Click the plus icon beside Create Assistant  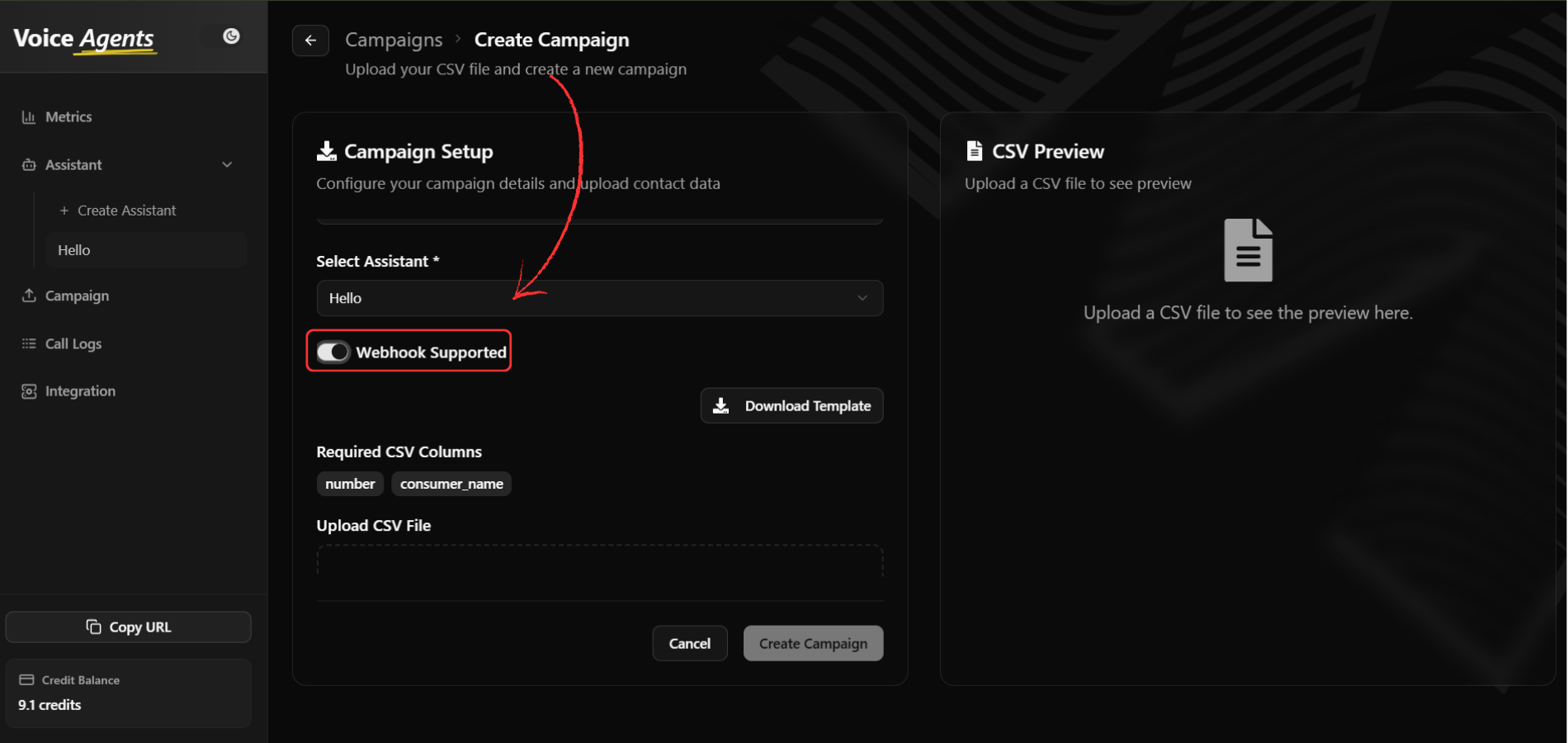pyautogui.click(x=64, y=211)
